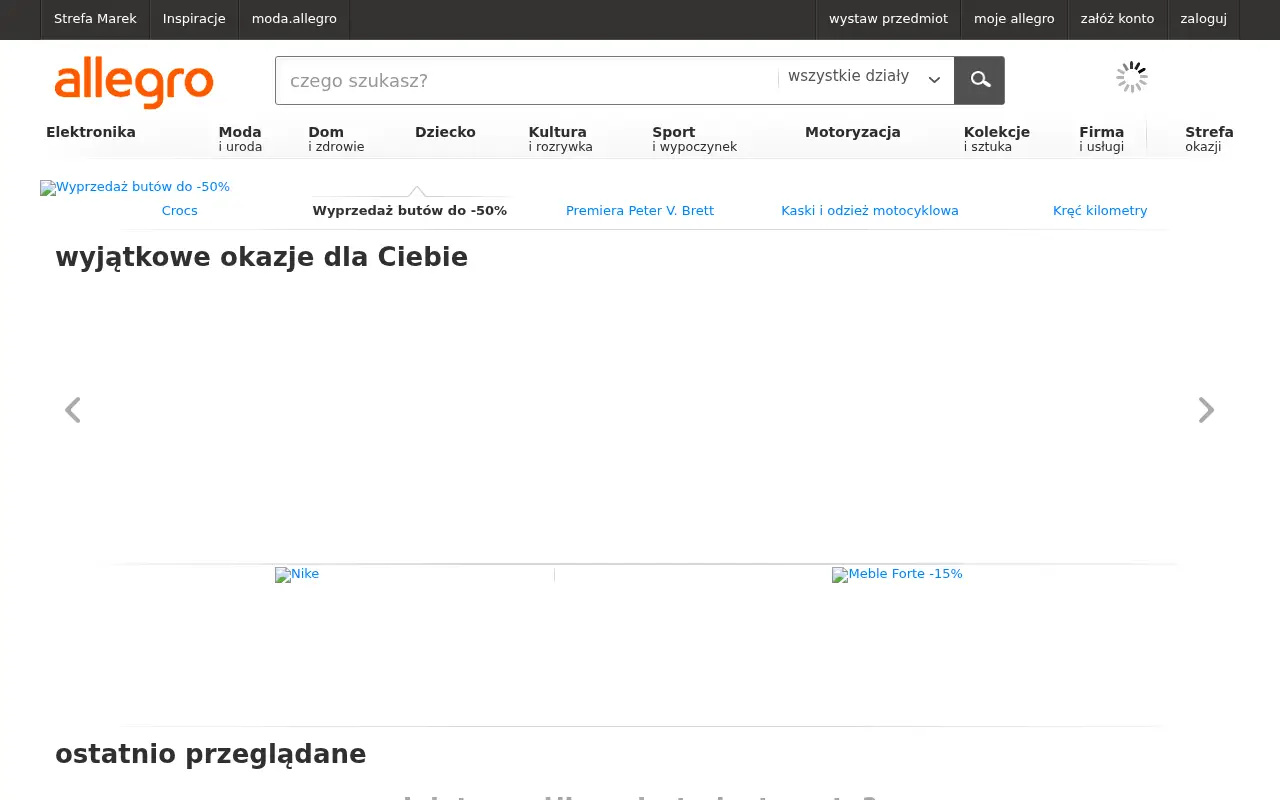Click the loading spinner icon
The height and width of the screenshot is (800, 1280).
(1132, 77)
